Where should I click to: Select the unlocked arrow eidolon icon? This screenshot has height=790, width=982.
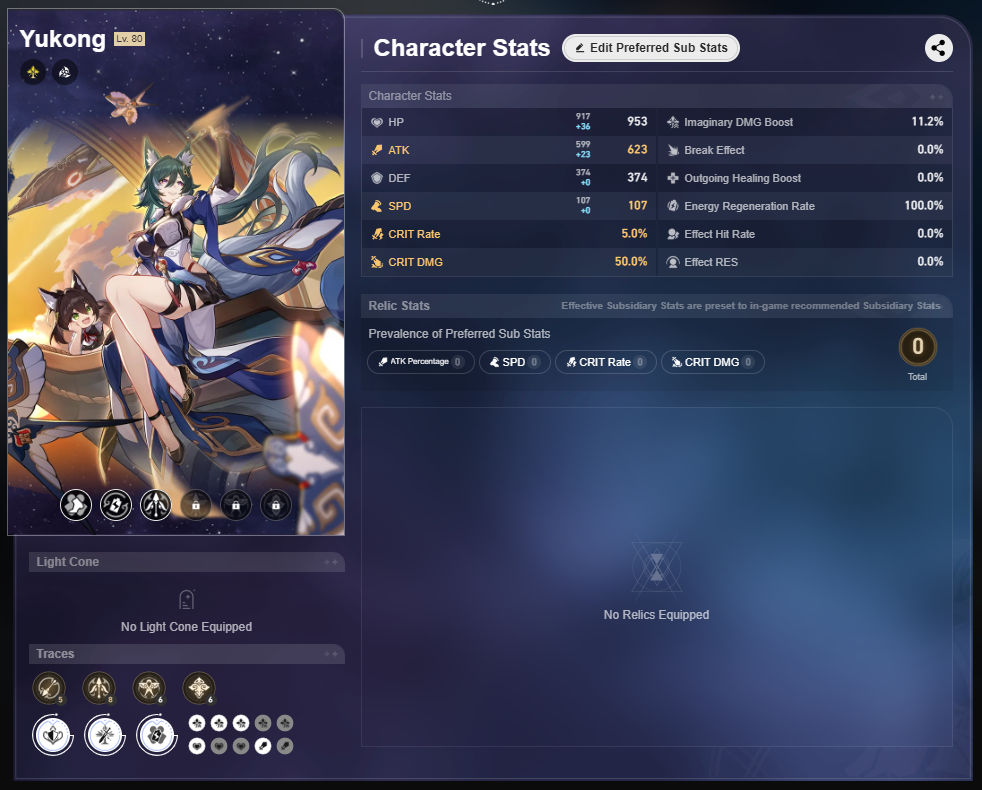click(156, 505)
